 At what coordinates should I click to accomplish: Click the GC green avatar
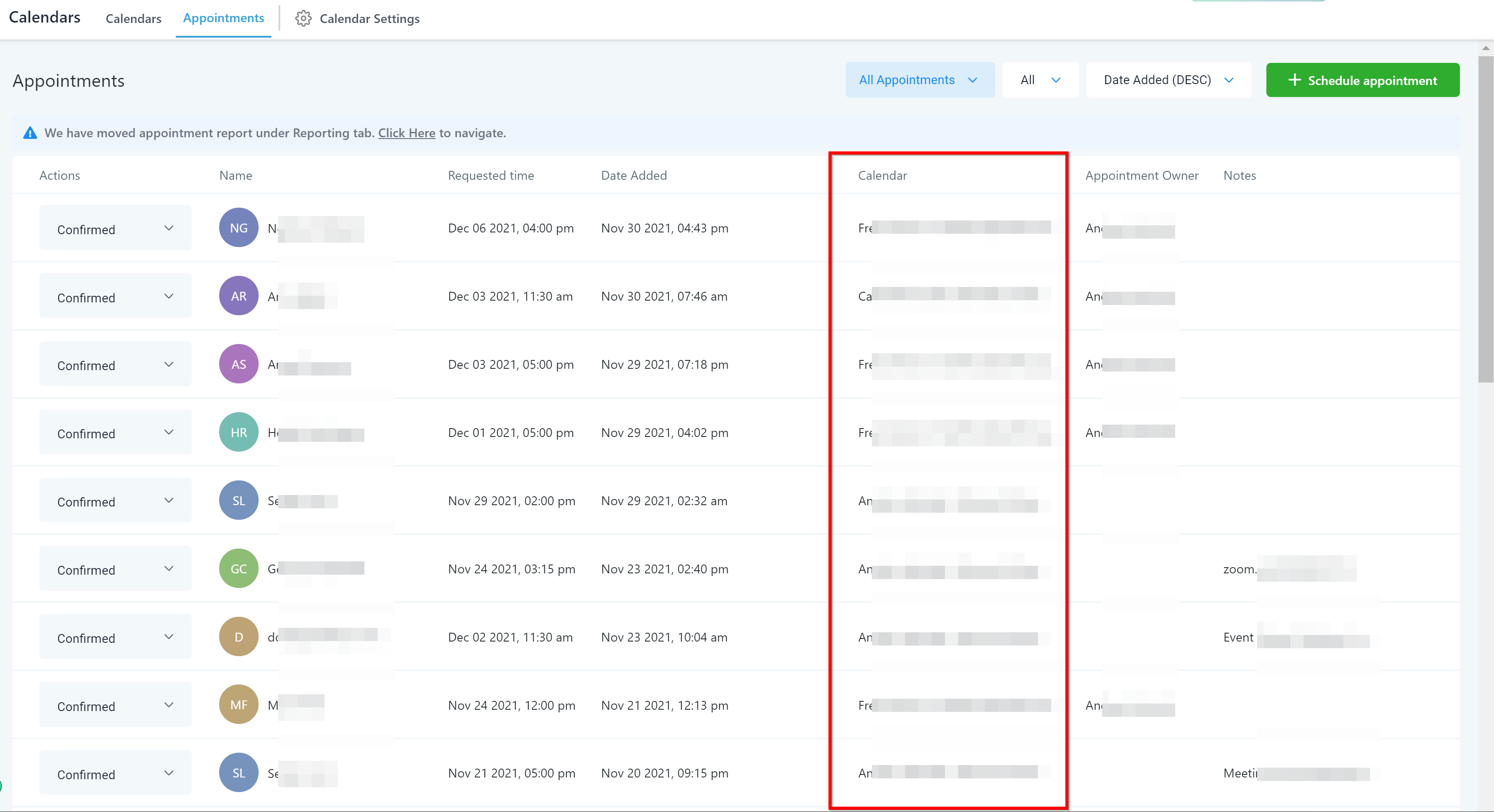click(x=238, y=568)
